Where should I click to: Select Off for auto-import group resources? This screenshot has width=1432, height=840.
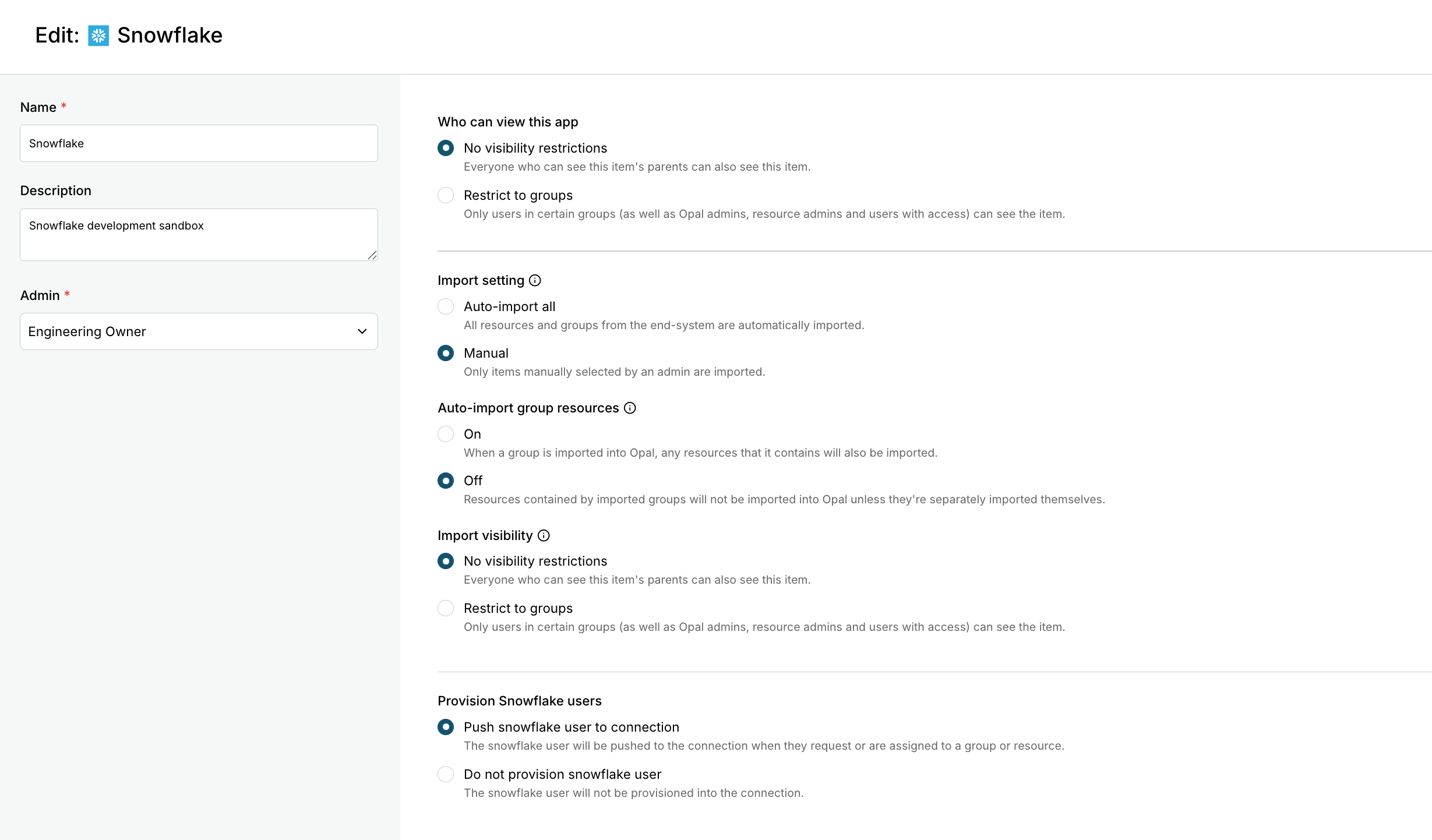[446, 481]
